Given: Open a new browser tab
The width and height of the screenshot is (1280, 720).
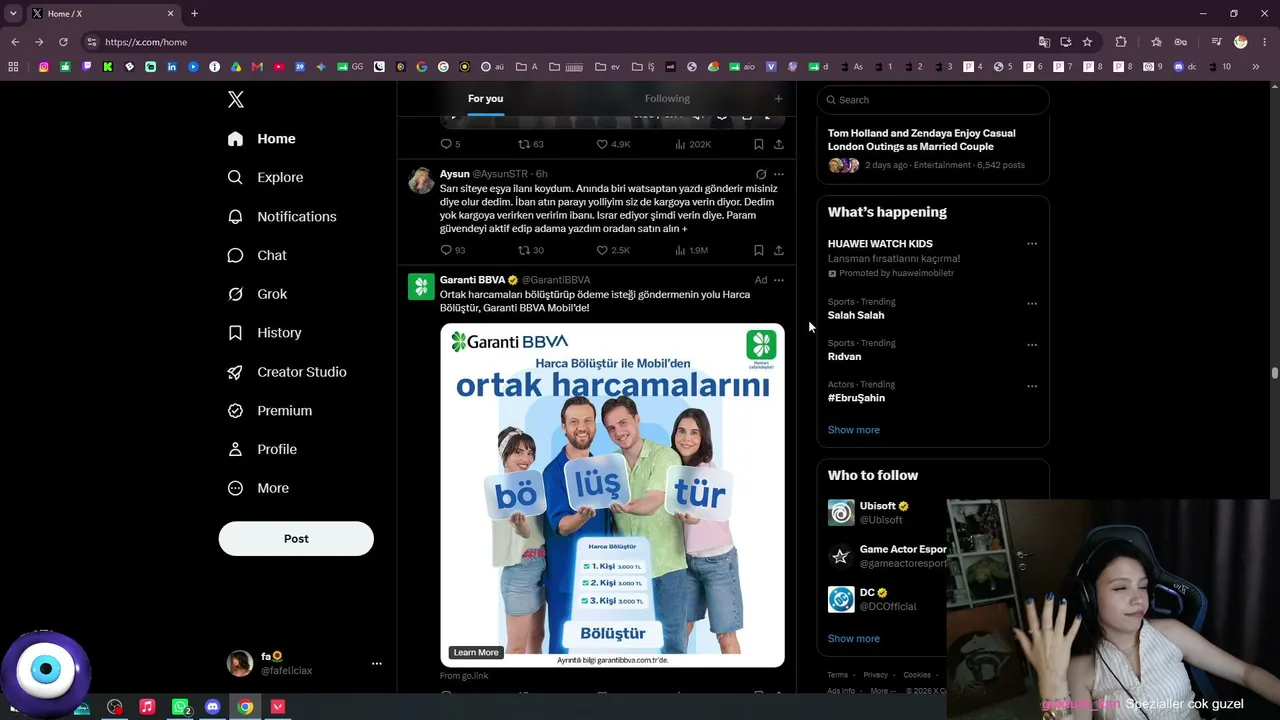Looking at the screenshot, I should pos(194,14).
